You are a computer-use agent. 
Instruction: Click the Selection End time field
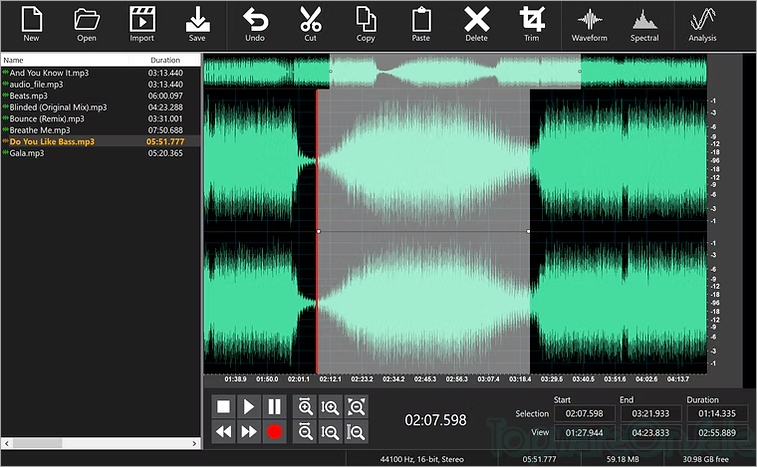[650, 413]
